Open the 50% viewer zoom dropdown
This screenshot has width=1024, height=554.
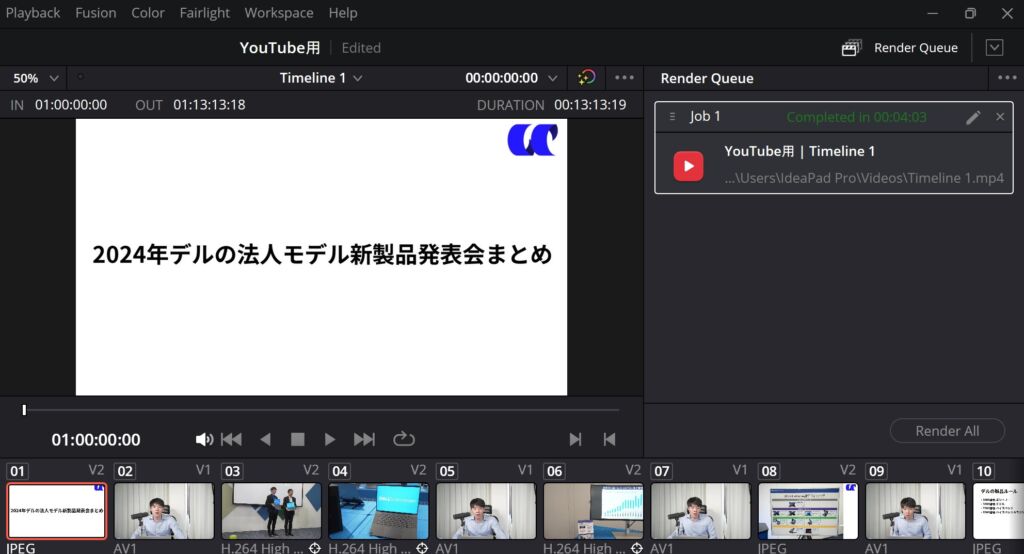coord(35,78)
